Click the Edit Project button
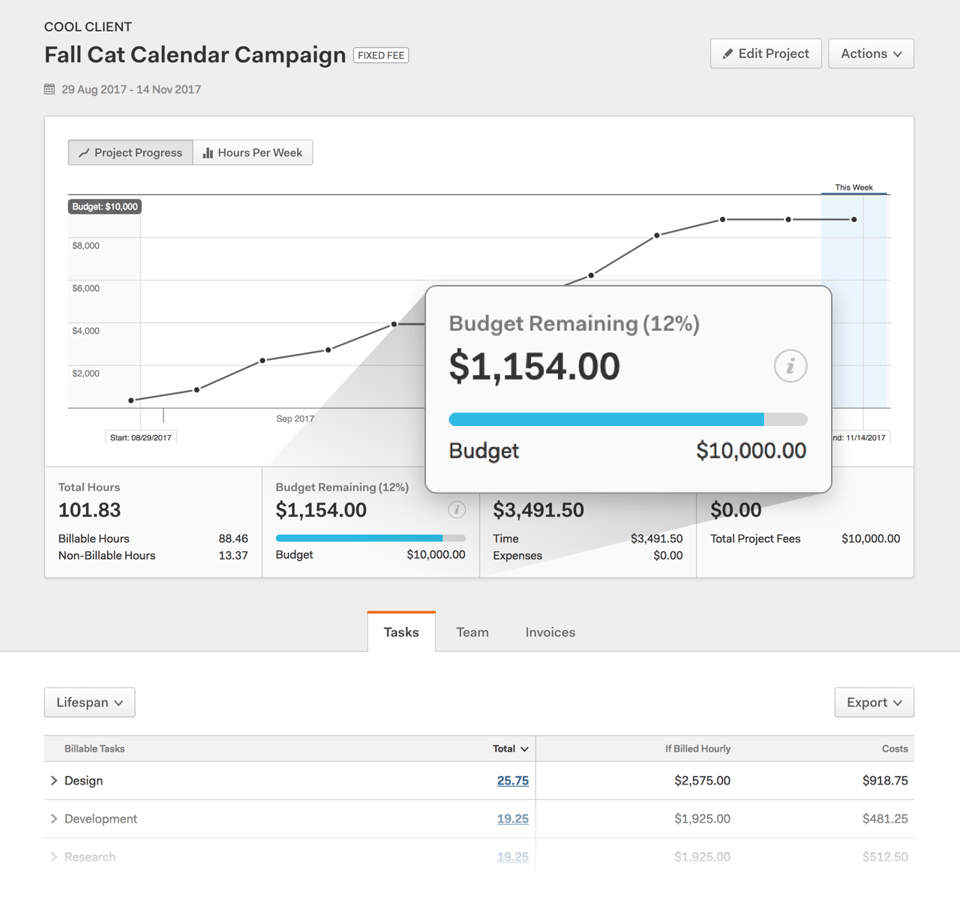The height and width of the screenshot is (900, 960). pyautogui.click(x=765, y=53)
